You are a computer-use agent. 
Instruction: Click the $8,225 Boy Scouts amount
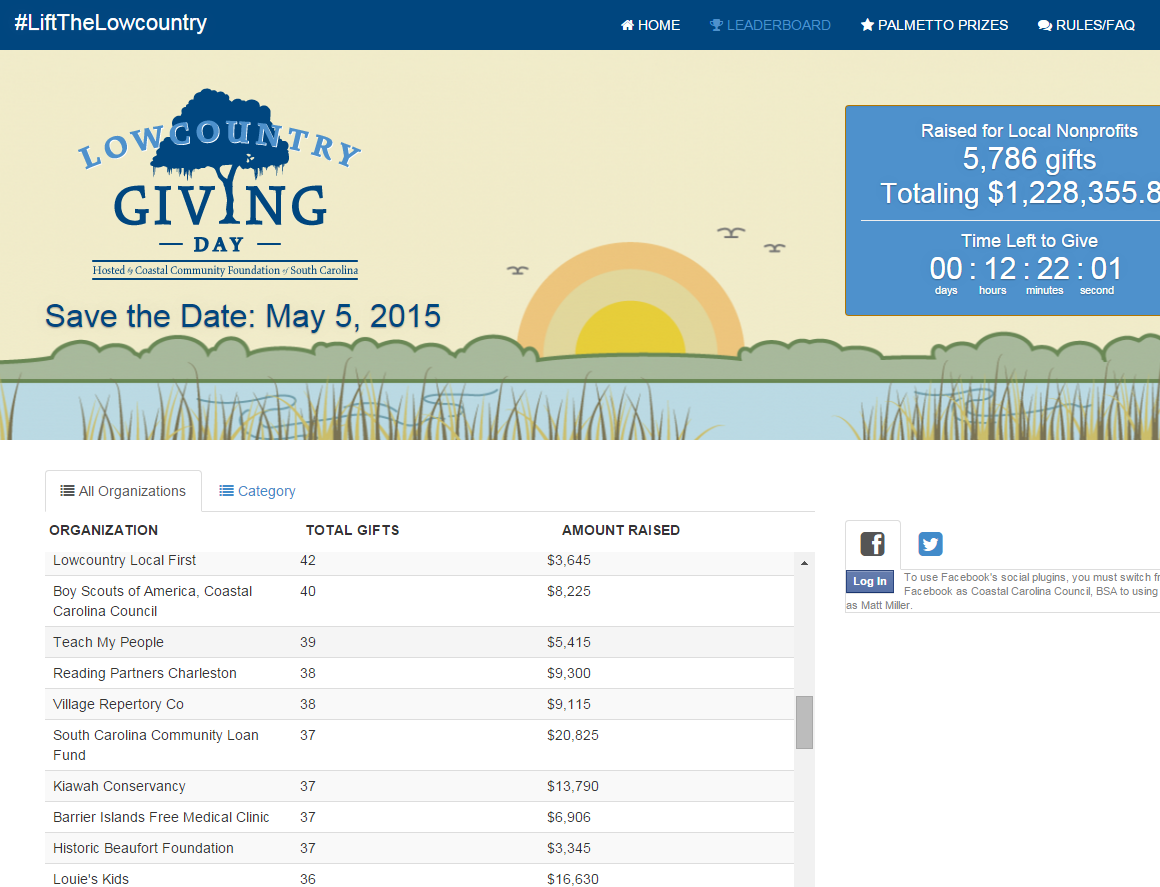point(569,591)
